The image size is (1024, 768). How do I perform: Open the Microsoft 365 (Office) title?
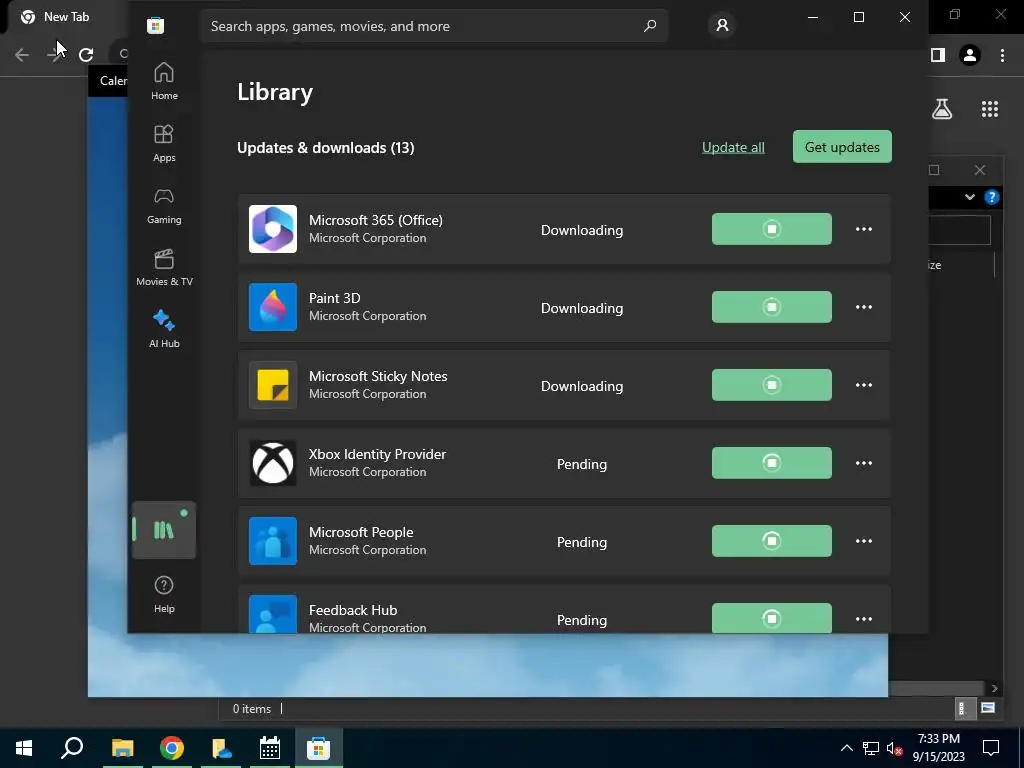tap(376, 220)
